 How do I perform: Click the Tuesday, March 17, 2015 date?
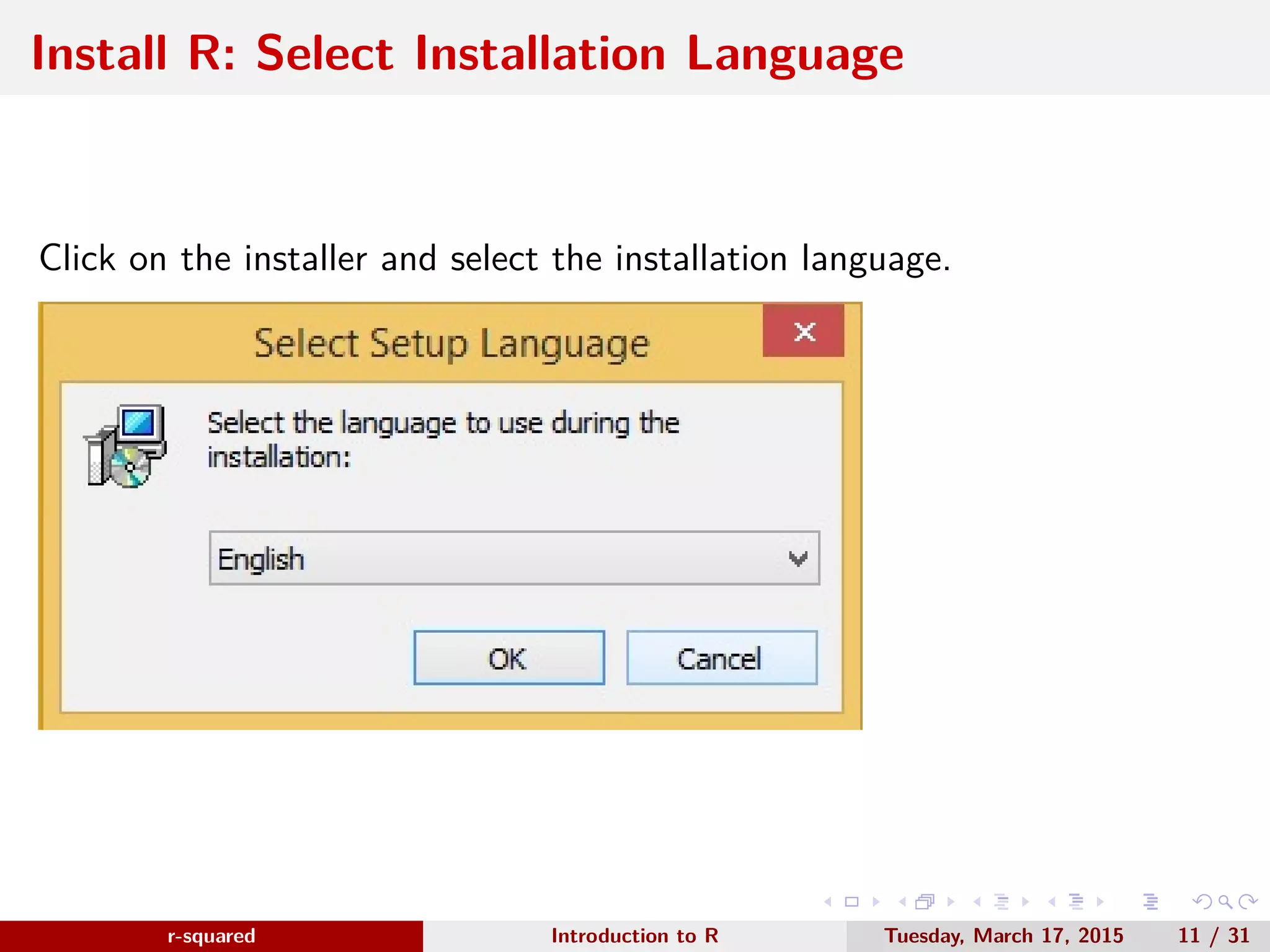pyautogui.click(x=1003, y=936)
